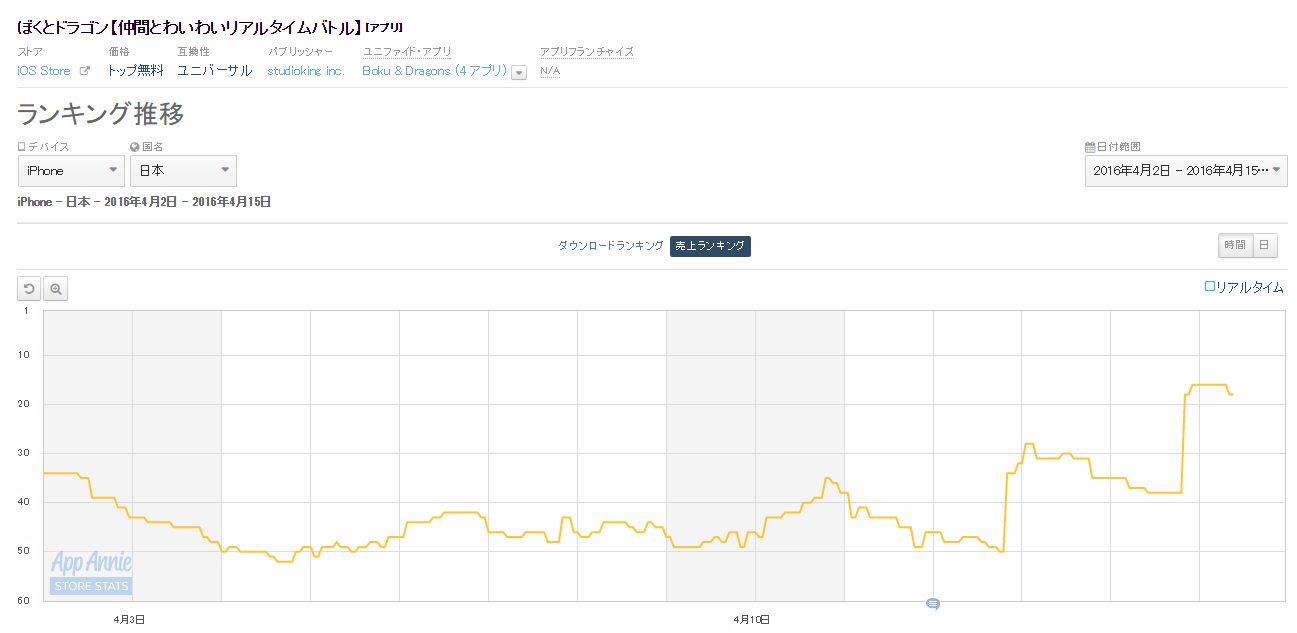Enable the リアルタイム checkbox
This screenshot has width=1297, height=633.
tap(1210, 287)
